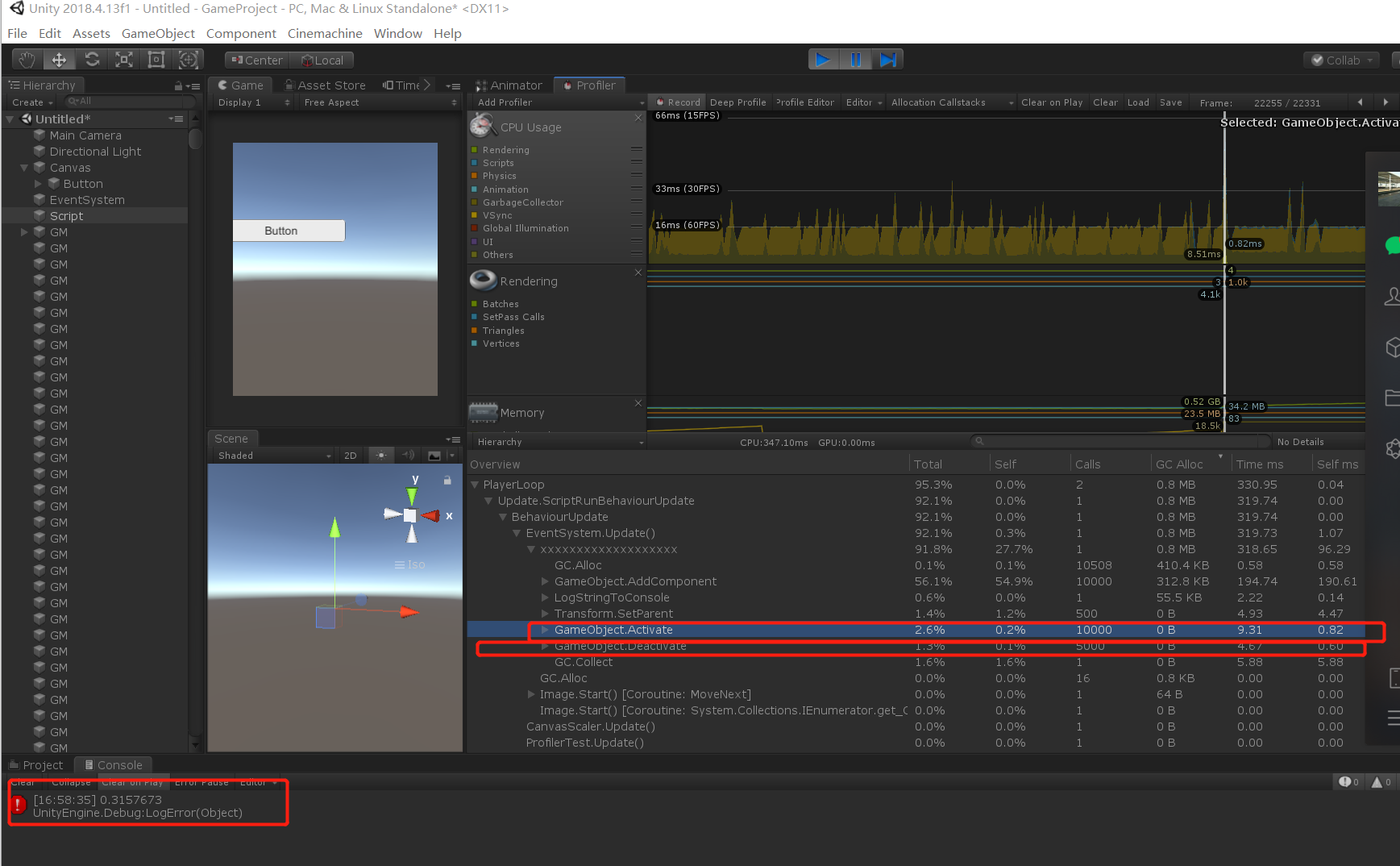Viewport: 1400px width, 866px height.
Task: Toggle Center pivot mode
Action: point(255,60)
